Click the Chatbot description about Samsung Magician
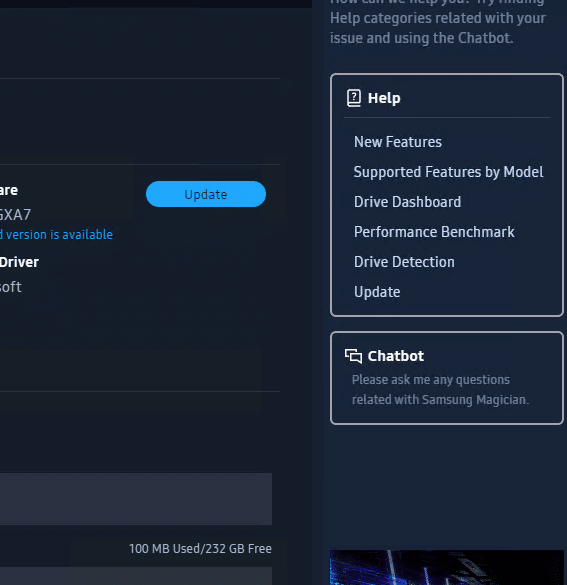Screen dimensions: 567x585 click(x=440, y=390)
